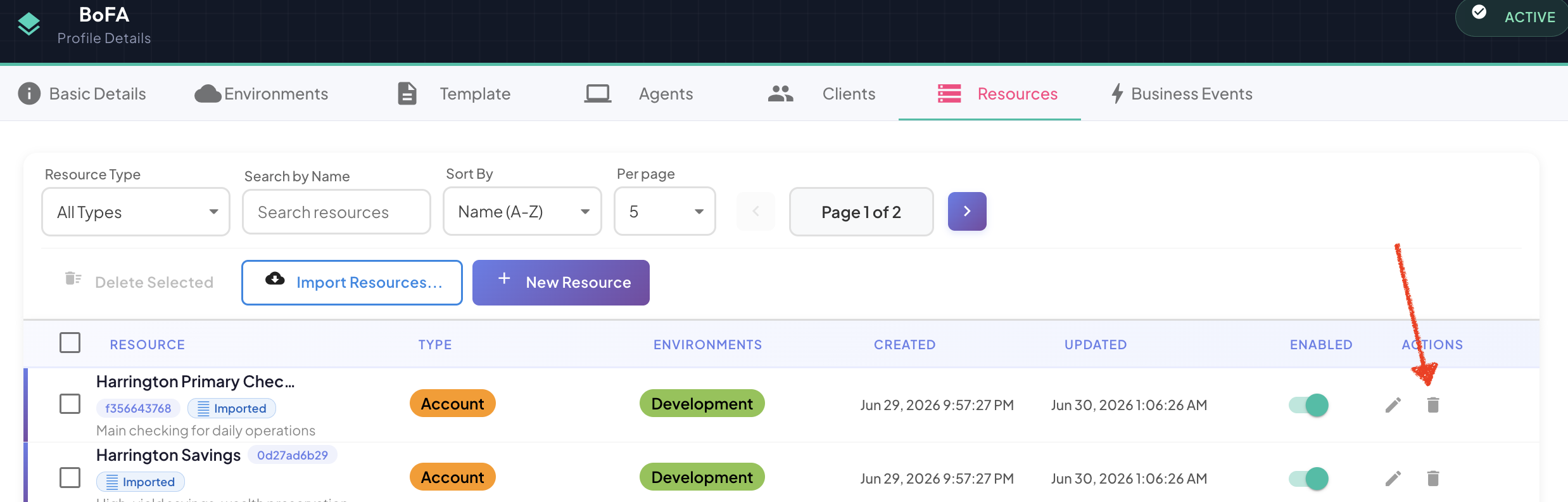Disable the Harrington Savings enabled toggle
Viewport: 1568px width, 502px height.
point(1308,479)
